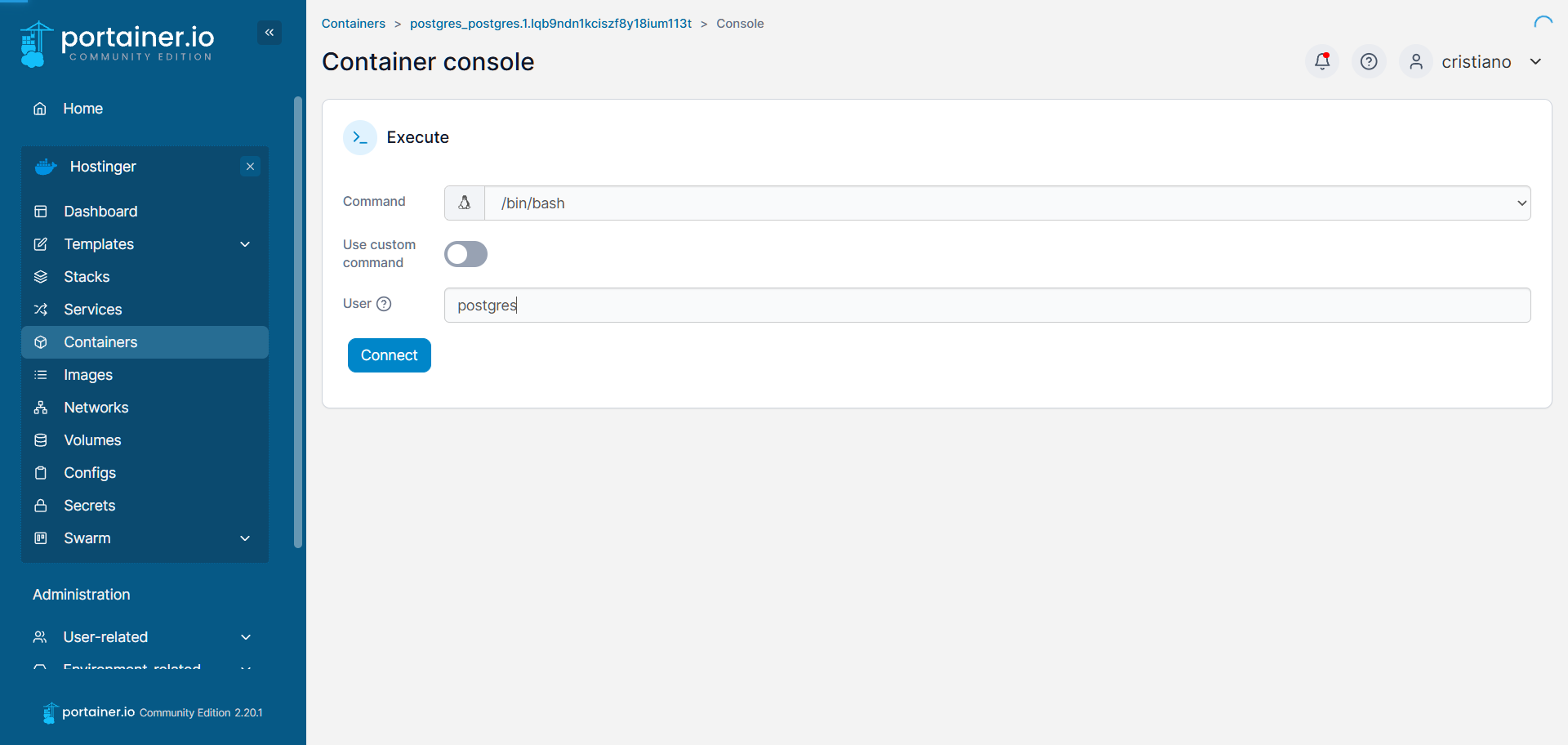The height and width of the screenshot is (745, 1568).
Task: Close the Hostinger environment with X
Action: click(x=250, y=167)
